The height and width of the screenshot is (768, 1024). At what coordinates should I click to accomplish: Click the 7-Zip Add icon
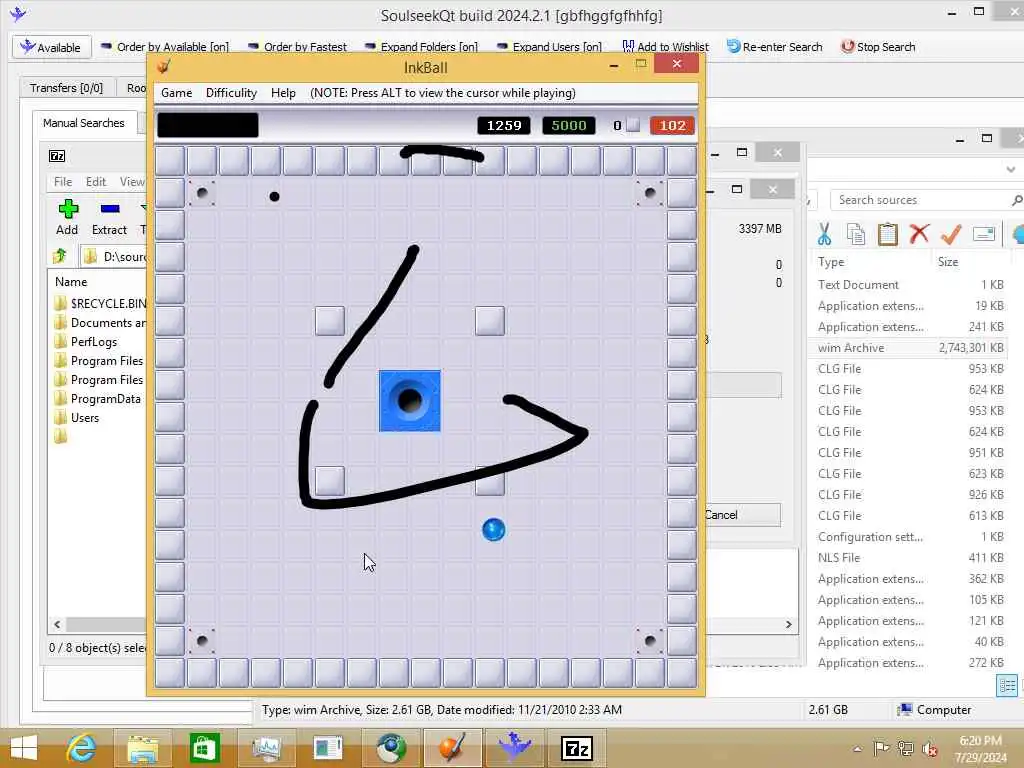pos(68,210)
